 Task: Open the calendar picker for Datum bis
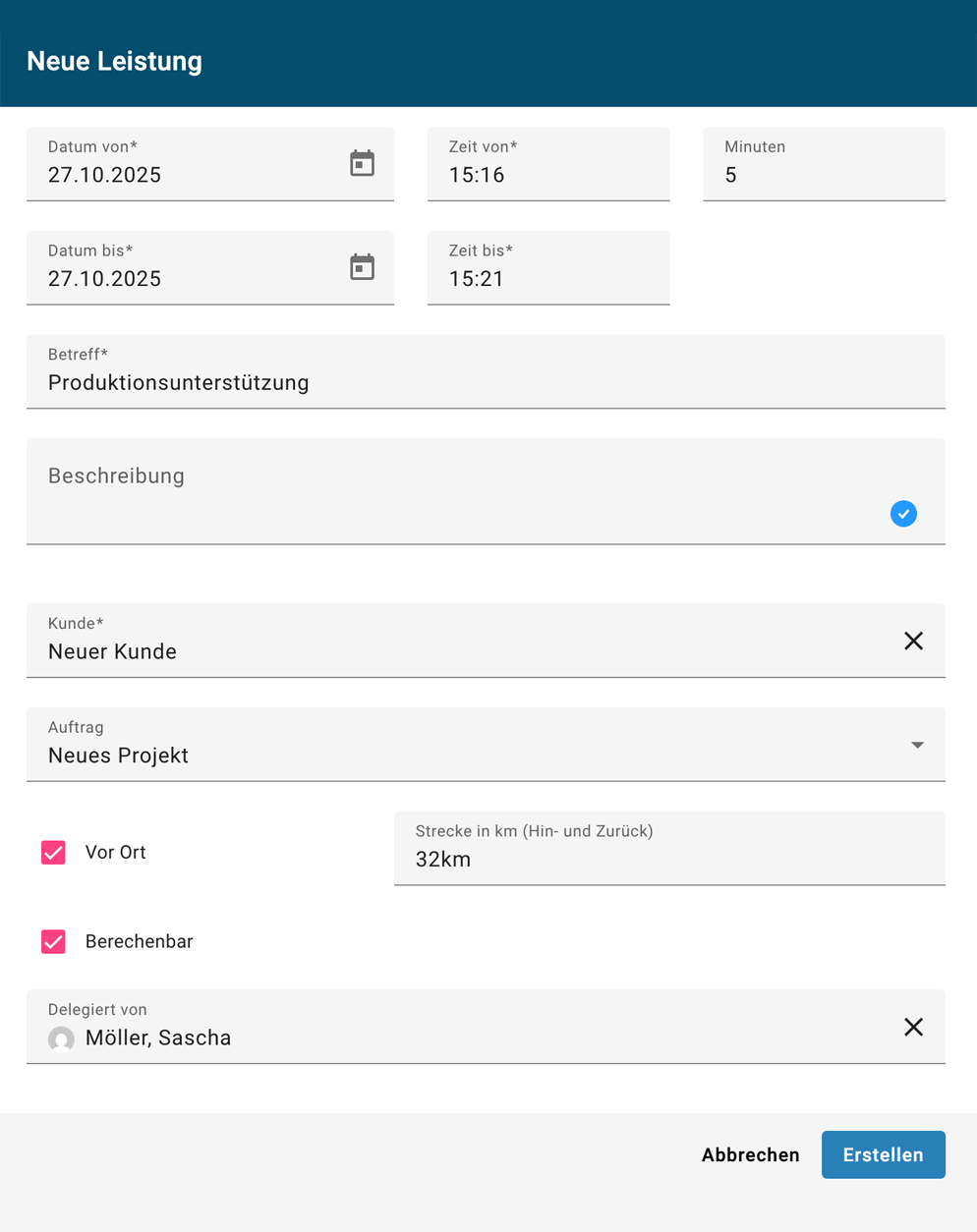(x=362, y=267)
